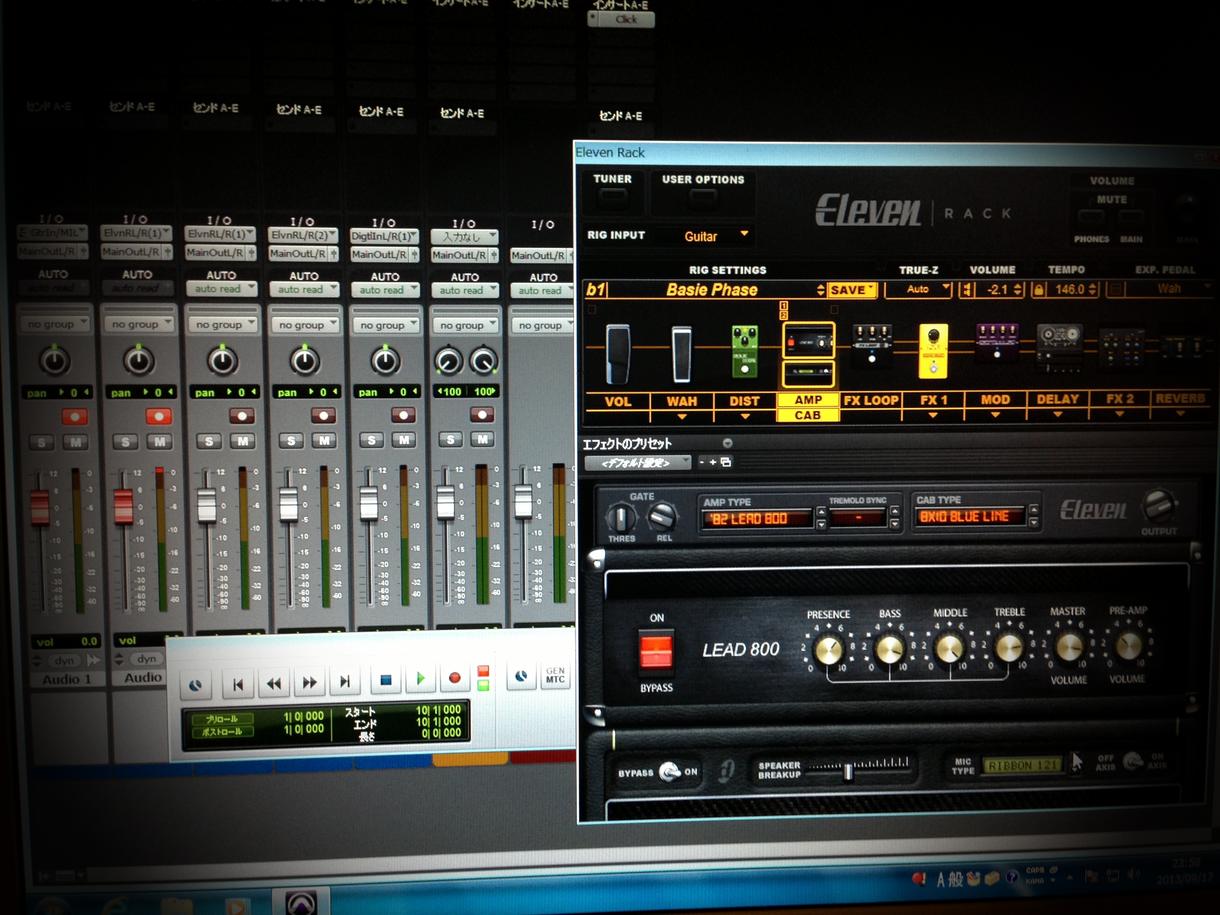Viewport: 1220px width, 915px height.
Task: Select the amp head thumbnail in the chain
Action: coord(808,340)
